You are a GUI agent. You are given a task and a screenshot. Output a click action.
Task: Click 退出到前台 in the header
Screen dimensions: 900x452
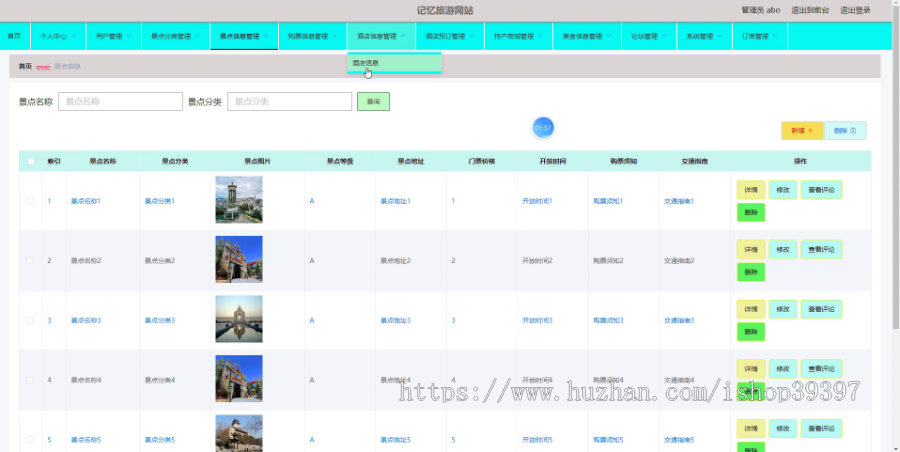(x=810, y=10)
